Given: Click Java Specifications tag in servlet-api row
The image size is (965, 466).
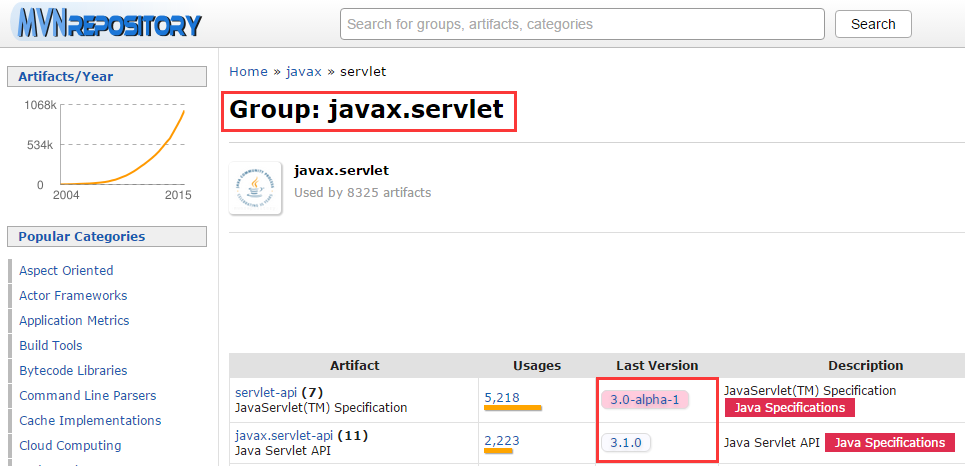Looking at the screenshot, I should [x=790, y=408].
